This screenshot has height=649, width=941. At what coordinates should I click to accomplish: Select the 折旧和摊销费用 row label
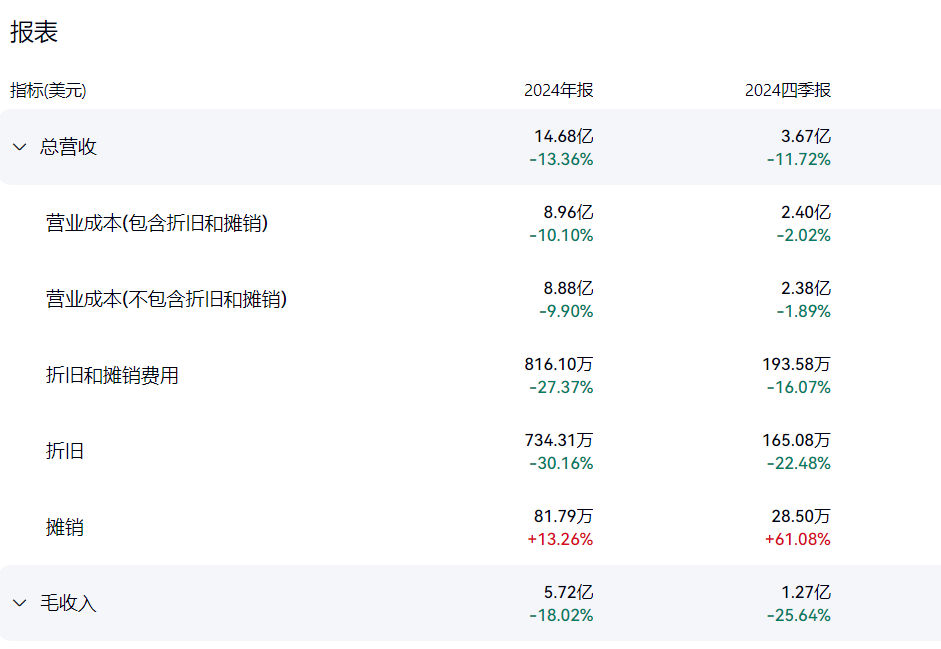click(x=112, y=375)
